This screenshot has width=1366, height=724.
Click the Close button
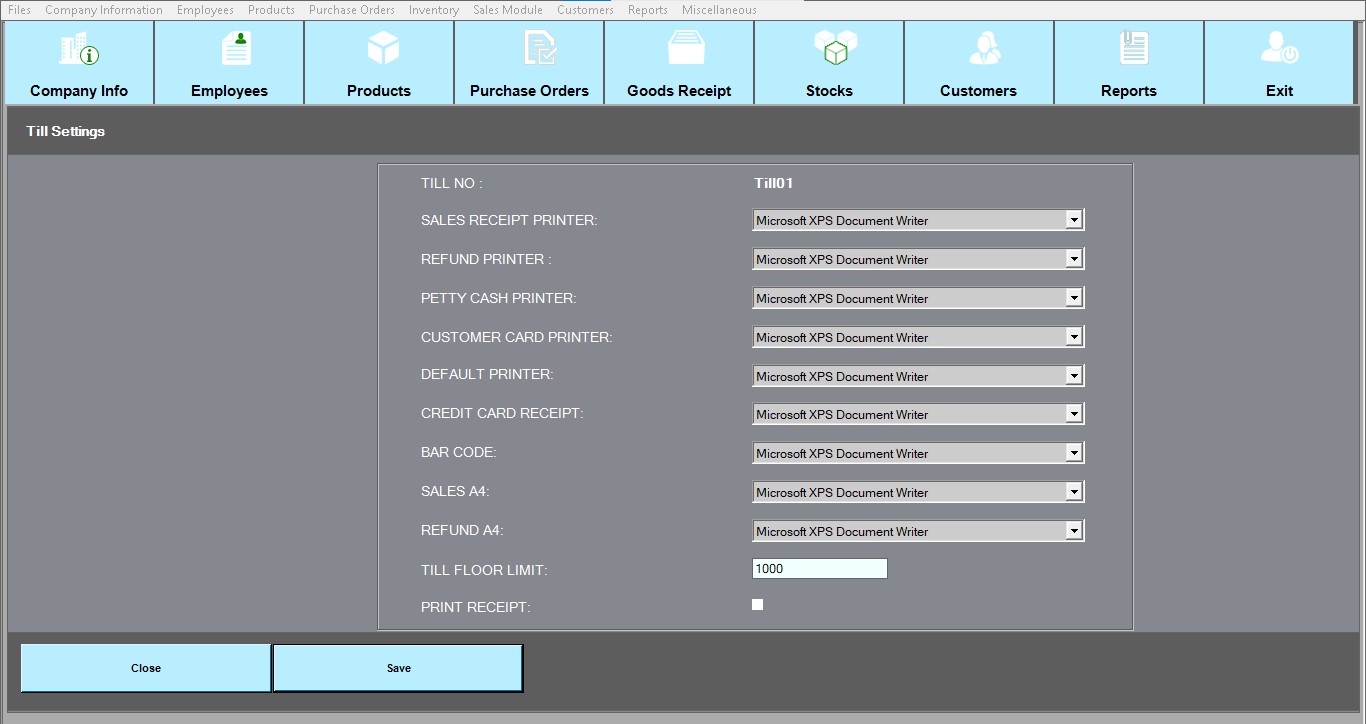146,668
